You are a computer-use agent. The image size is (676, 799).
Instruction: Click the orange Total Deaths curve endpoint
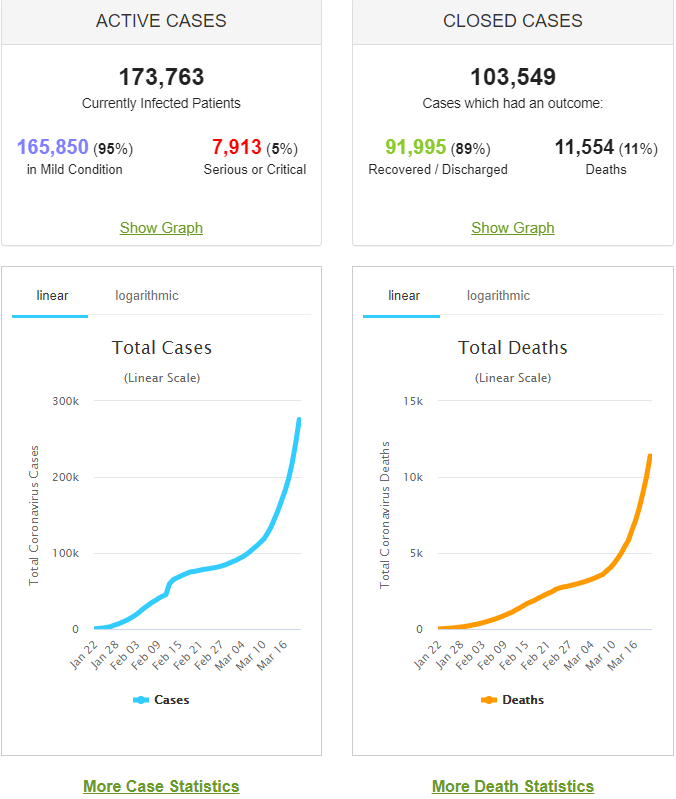[x=650, y=456]
